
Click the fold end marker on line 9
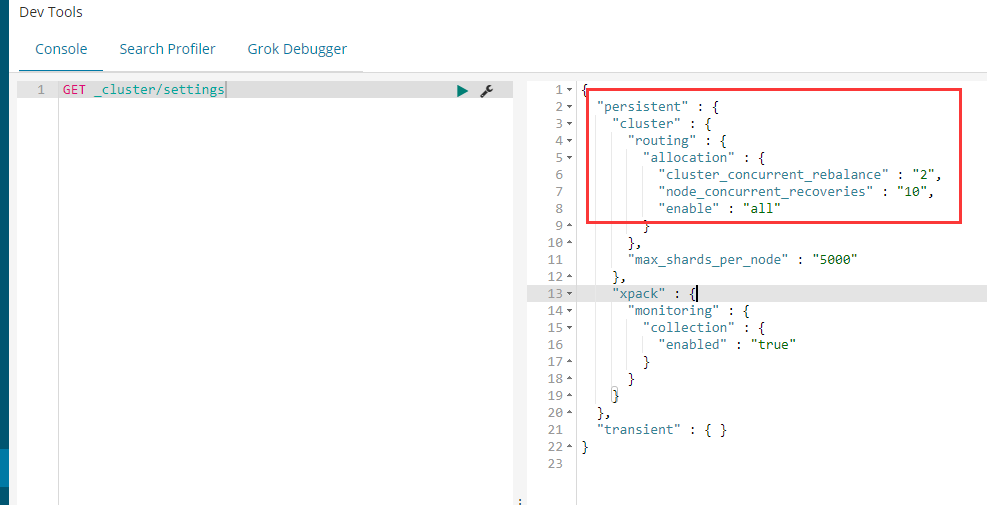[570, 225]
